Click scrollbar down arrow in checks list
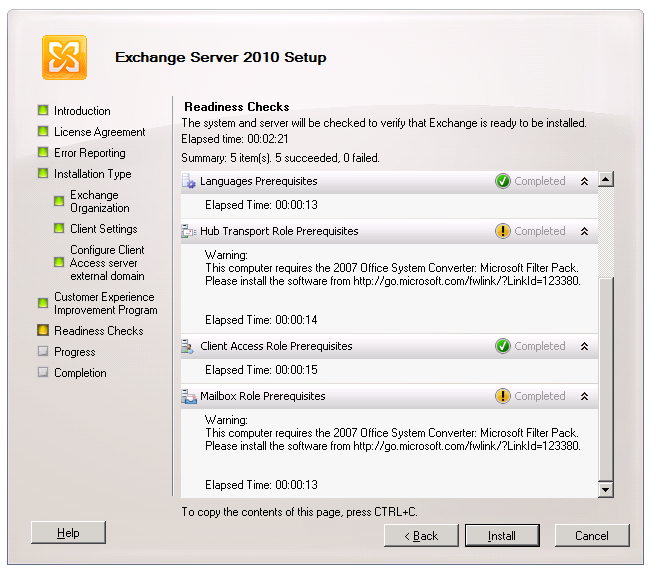This screenshot has width=668, height=581. click(606, 490)
